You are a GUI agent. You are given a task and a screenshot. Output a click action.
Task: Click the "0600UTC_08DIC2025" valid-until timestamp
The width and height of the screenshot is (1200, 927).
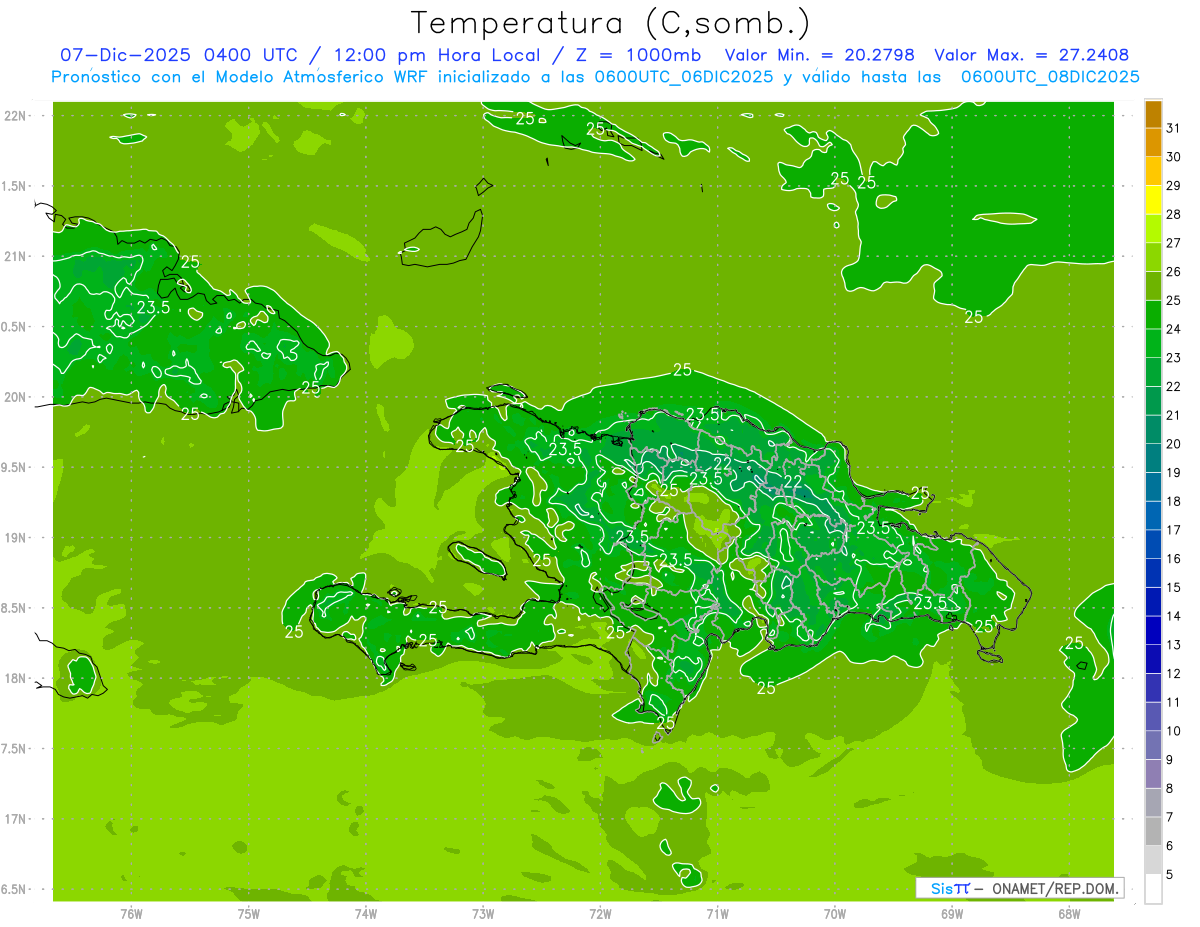click(1050, 77)
